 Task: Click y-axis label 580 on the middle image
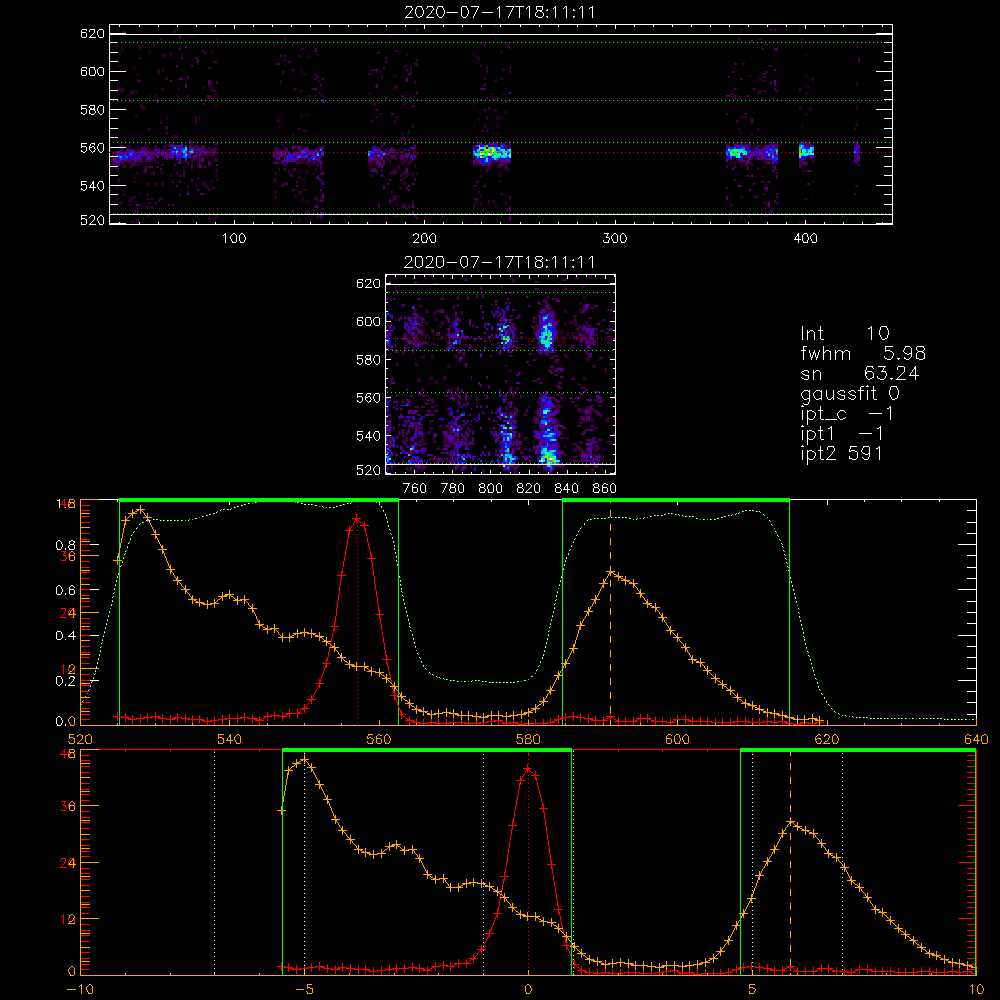click(x=369, y=360)
